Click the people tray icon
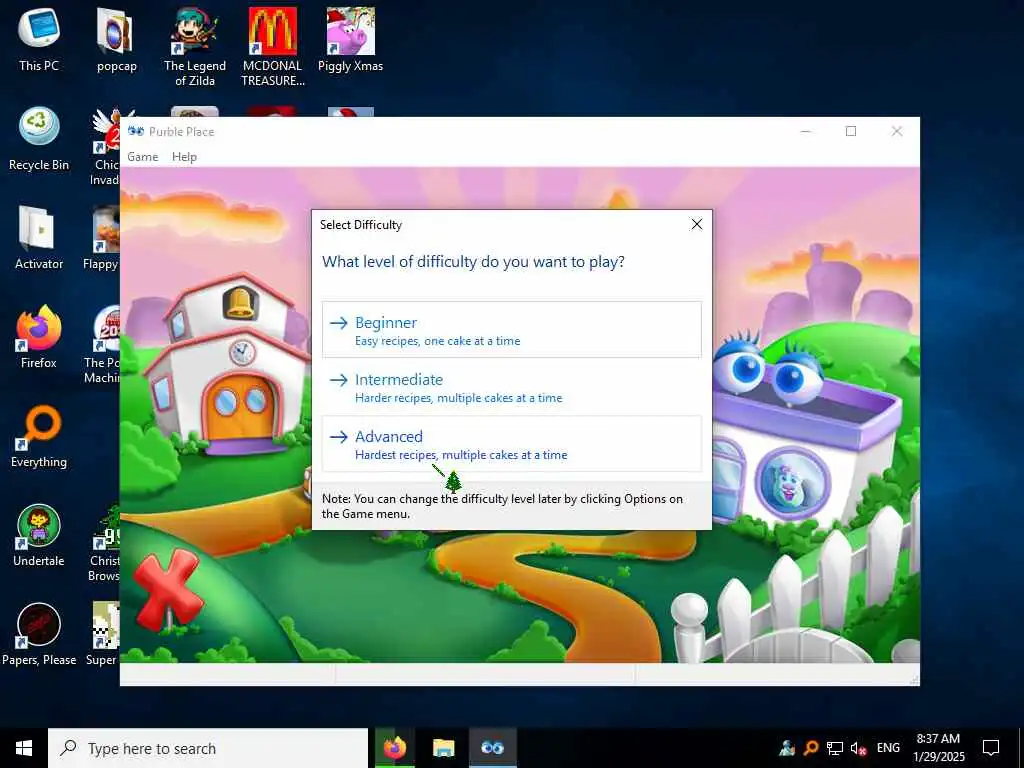The width and height of the screenshot is (1024, 768). click(787, 748)
